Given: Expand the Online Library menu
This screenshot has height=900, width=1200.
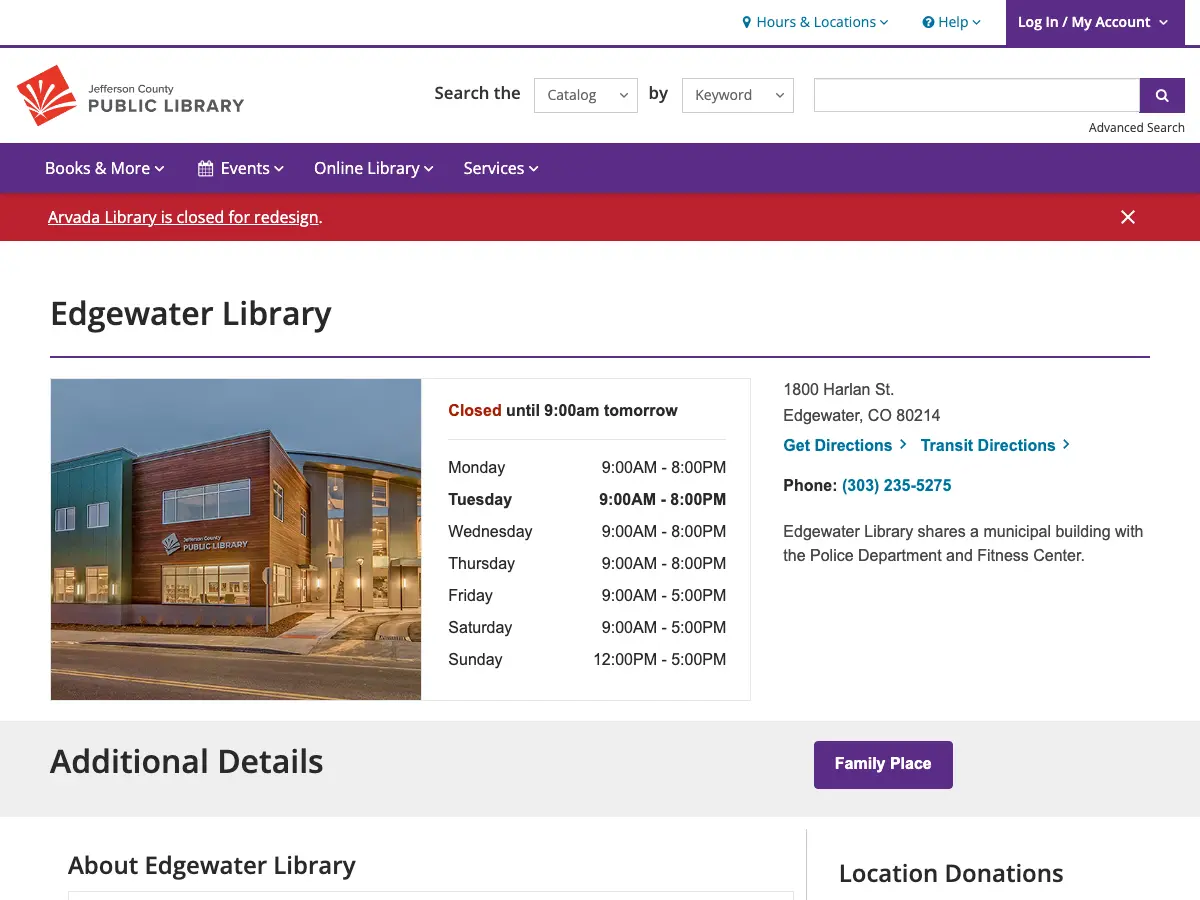Looking at the screenshot, I should pos(374,168).
